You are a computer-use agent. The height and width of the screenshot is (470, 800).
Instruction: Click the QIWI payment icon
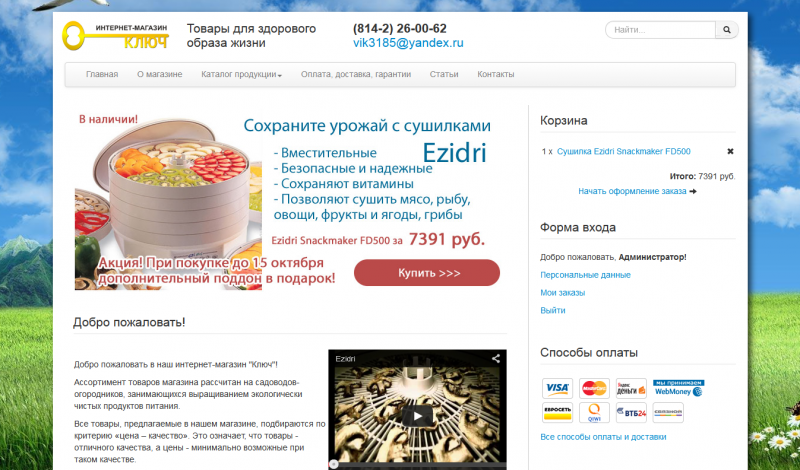coord(594,412)
